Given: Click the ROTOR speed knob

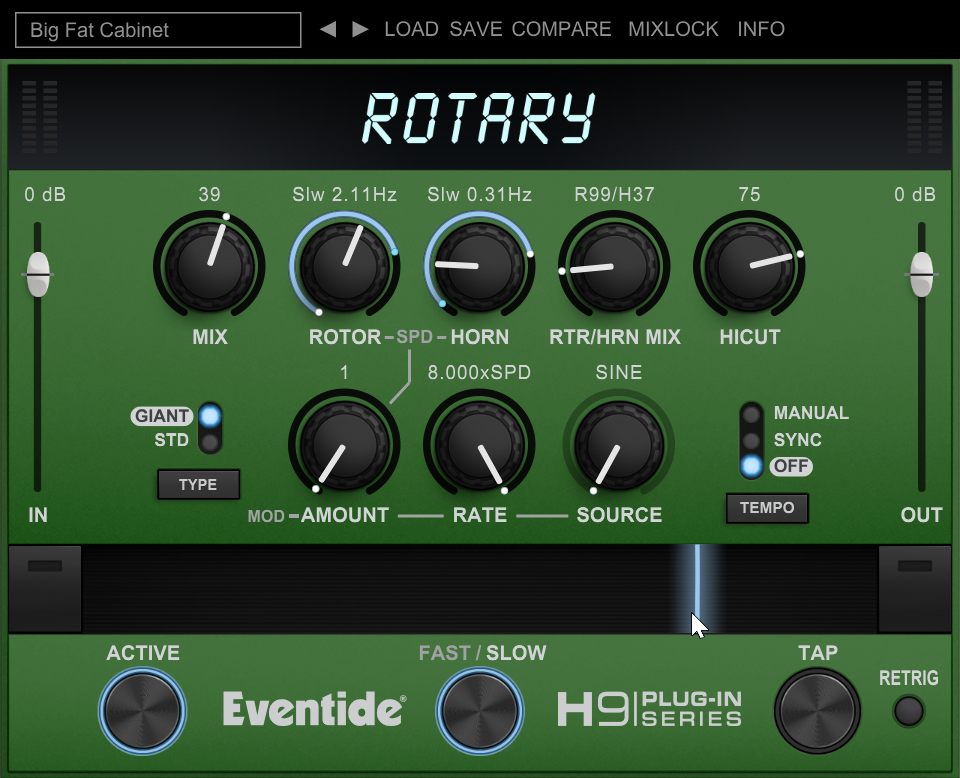Looking at the screenshot, I should click(344, 266).
